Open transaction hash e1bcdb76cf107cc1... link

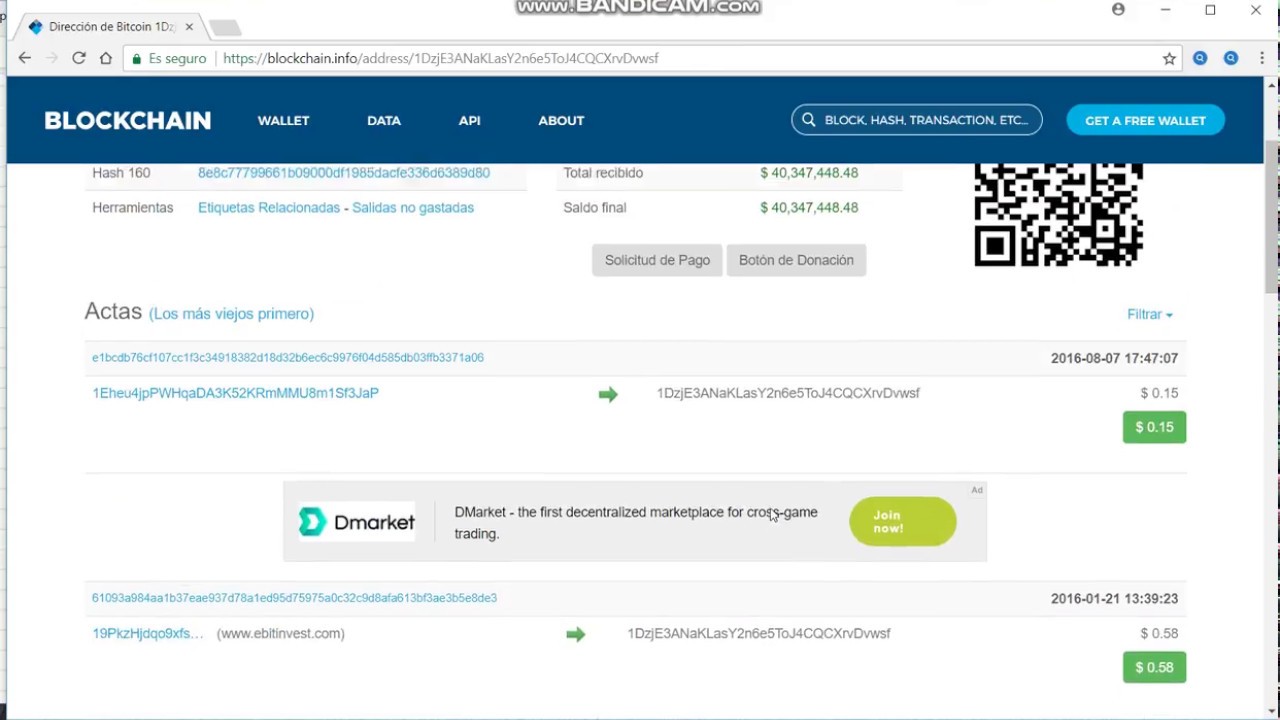[x=288, y=358]
